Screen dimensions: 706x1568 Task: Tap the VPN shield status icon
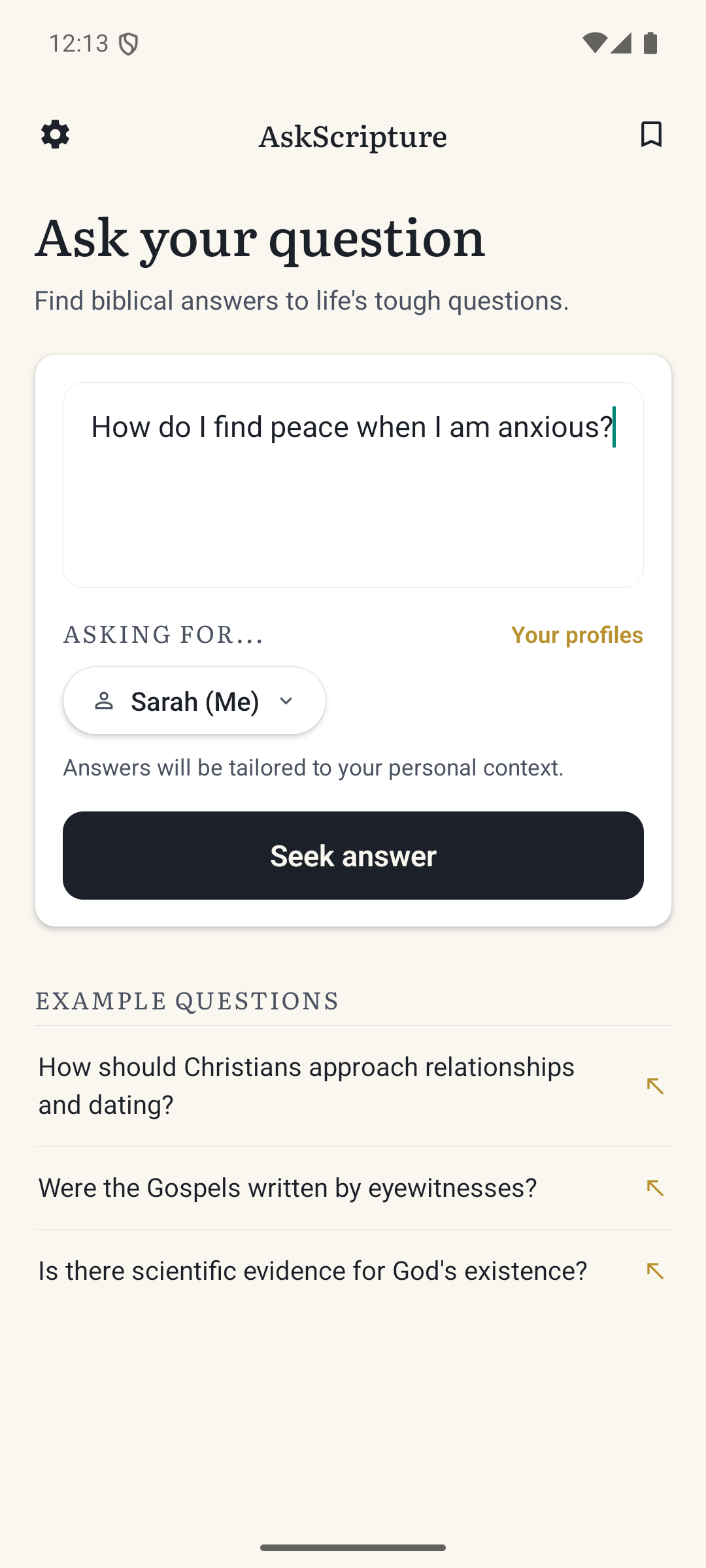tap(129, 44)
